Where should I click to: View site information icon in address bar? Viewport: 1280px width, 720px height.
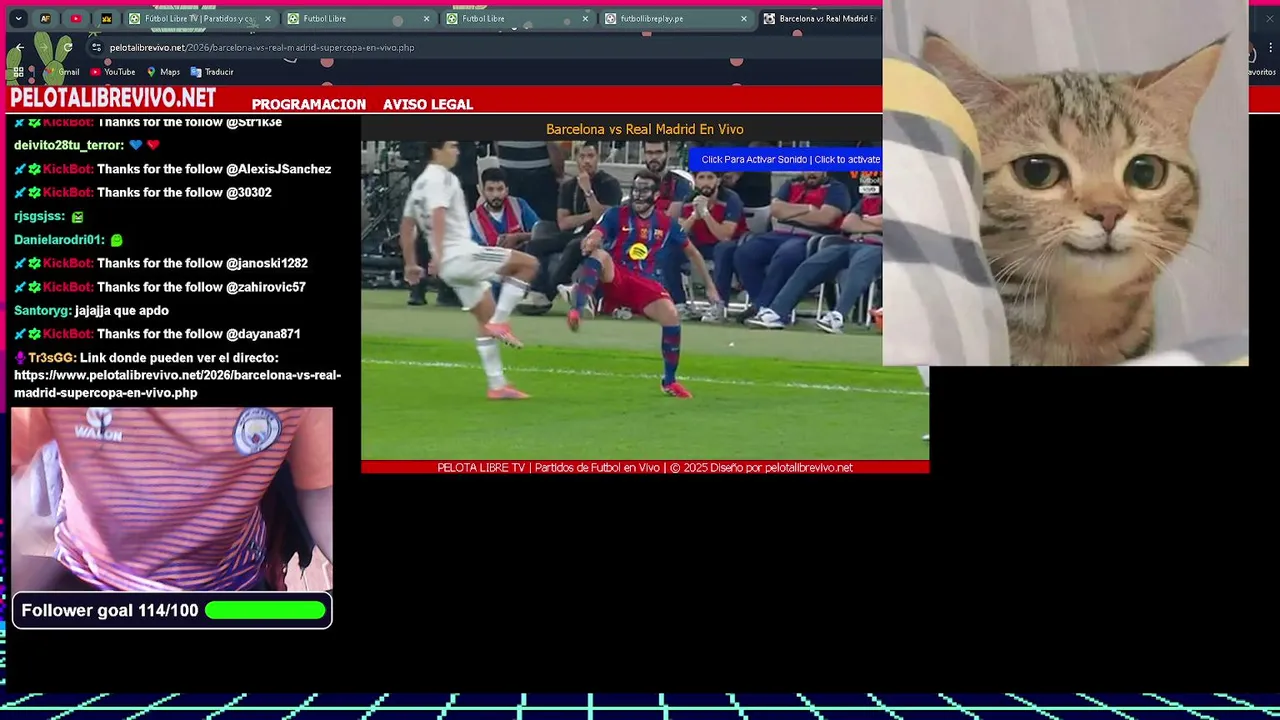[x=96, y=47]
